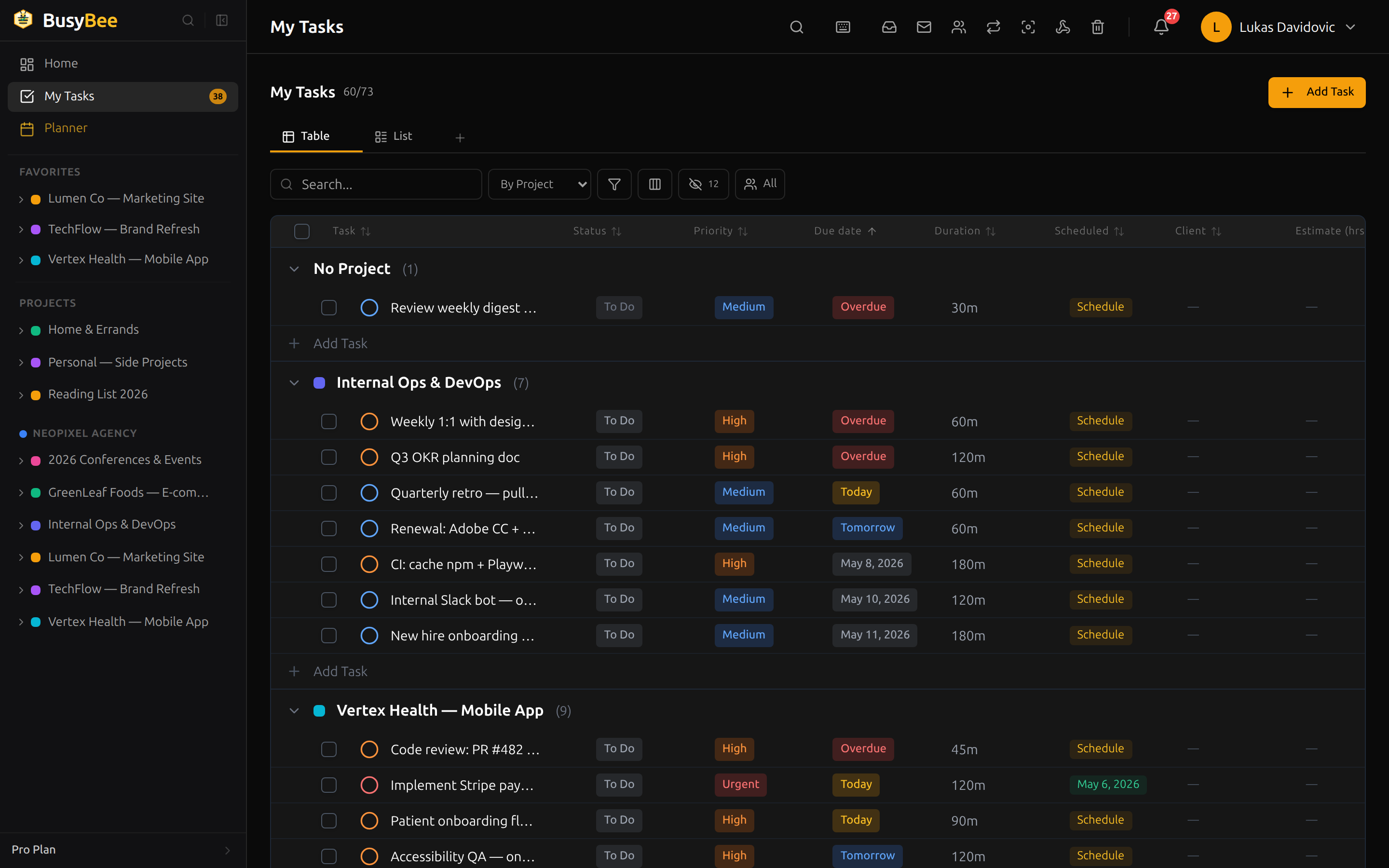
Task: Check the Weekly 1:1 with design checkbox
Action: [329, 422]
